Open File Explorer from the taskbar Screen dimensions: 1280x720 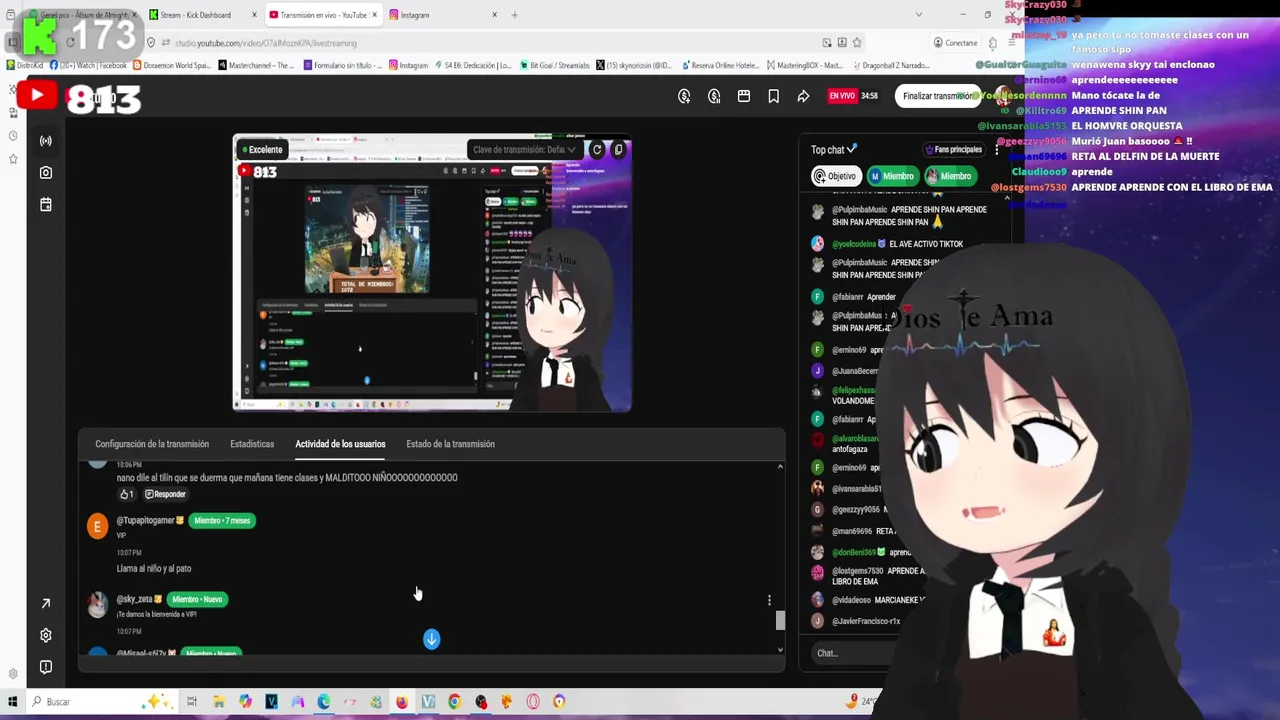(x=218, y=702)
